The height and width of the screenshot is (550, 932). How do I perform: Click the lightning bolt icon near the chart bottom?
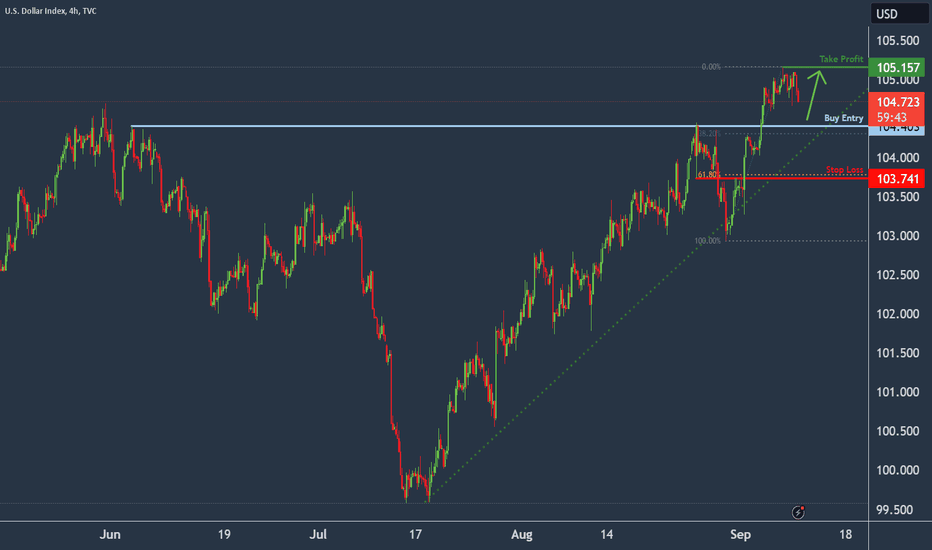click(798, 512)
